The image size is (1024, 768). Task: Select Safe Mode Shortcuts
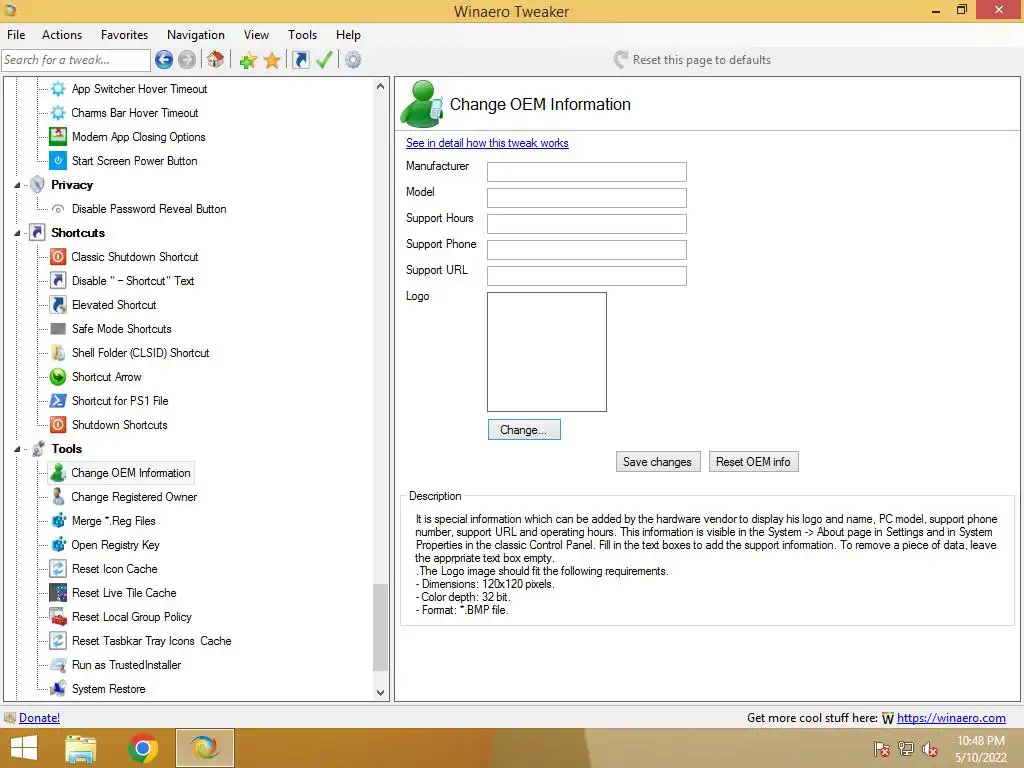[x=121, y=328]
